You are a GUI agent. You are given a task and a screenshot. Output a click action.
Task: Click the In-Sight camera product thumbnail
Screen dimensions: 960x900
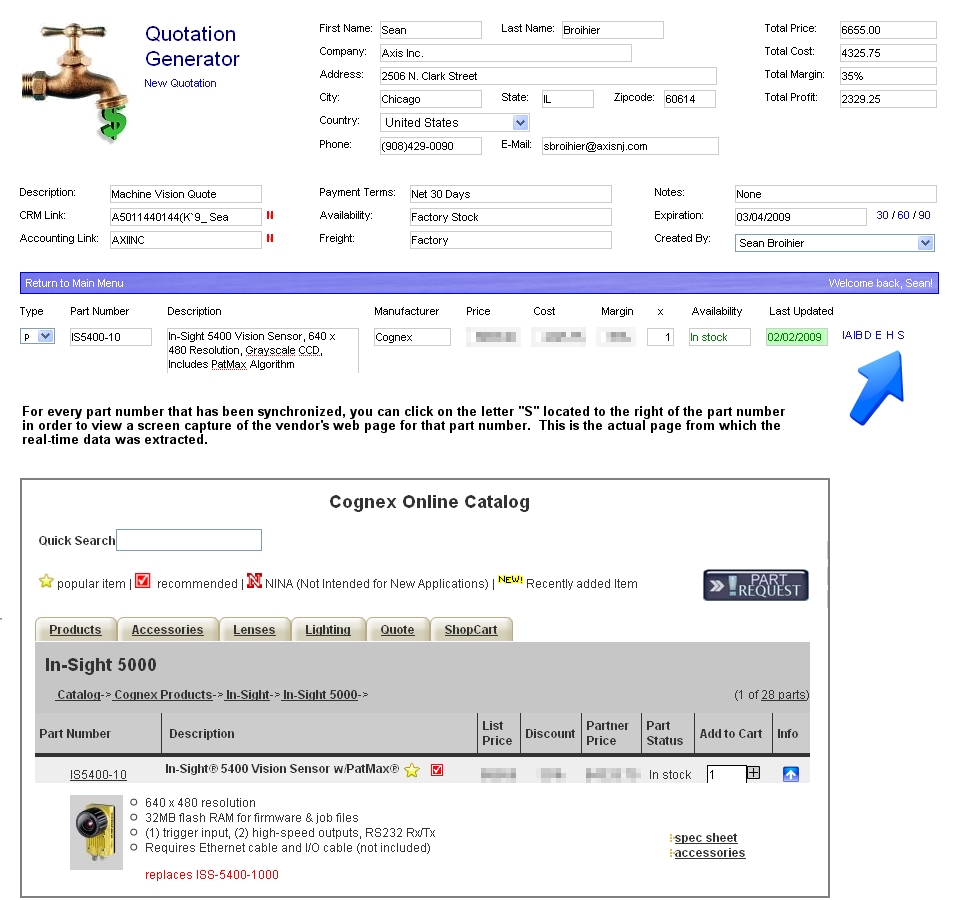pos(96,832)
